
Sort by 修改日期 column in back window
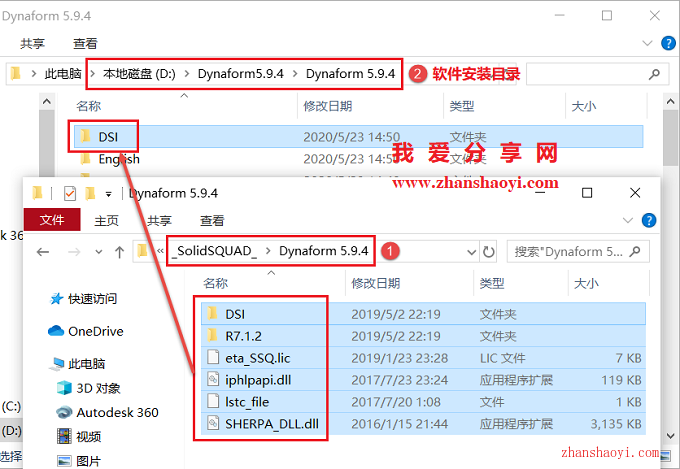(x=327, y=106)
